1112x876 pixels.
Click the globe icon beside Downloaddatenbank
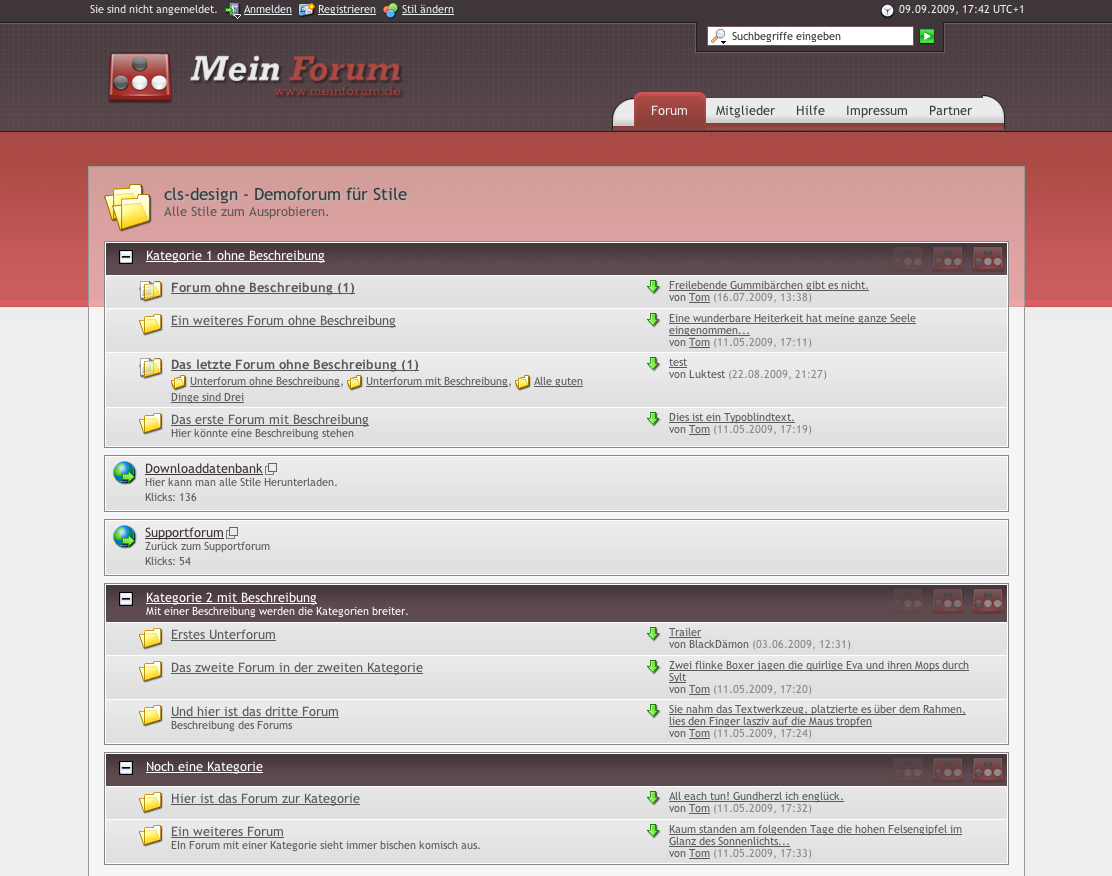click(124, 473)
